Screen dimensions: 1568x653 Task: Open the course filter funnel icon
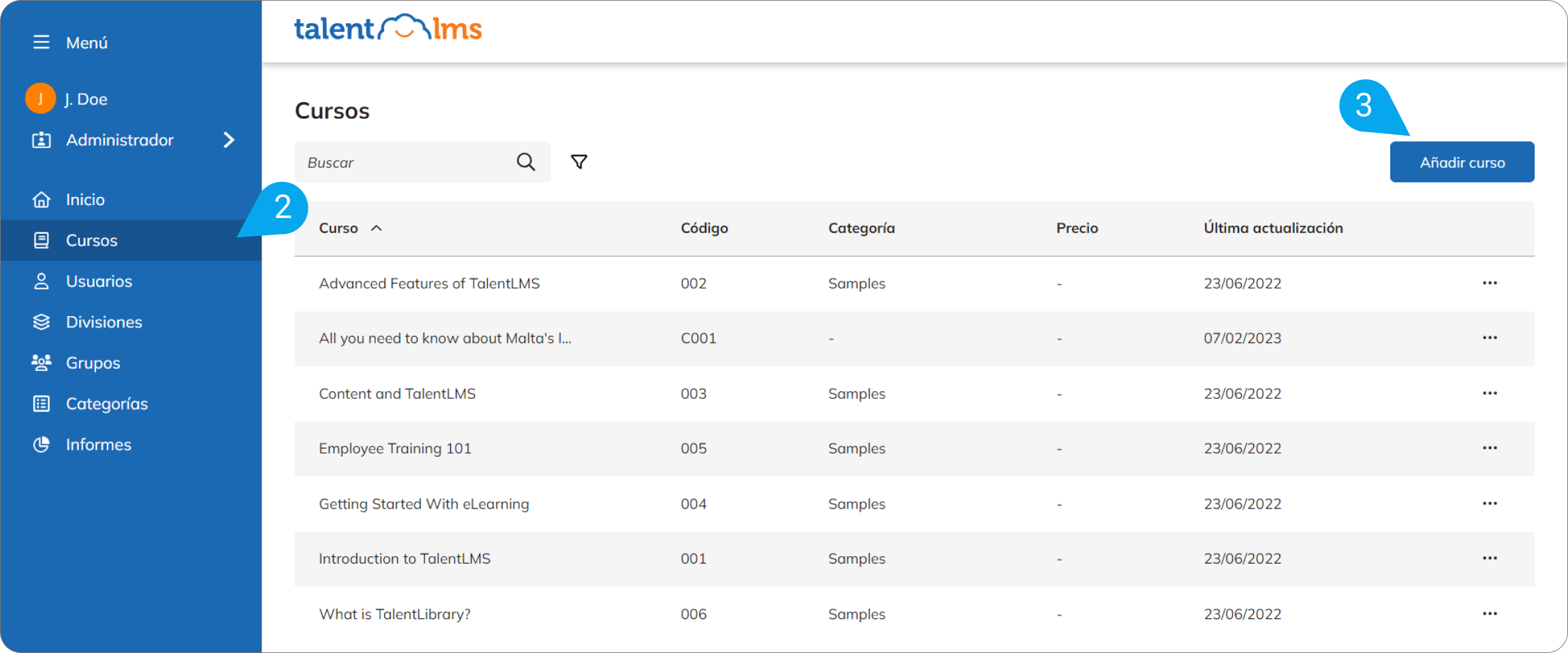click(579, 162)
